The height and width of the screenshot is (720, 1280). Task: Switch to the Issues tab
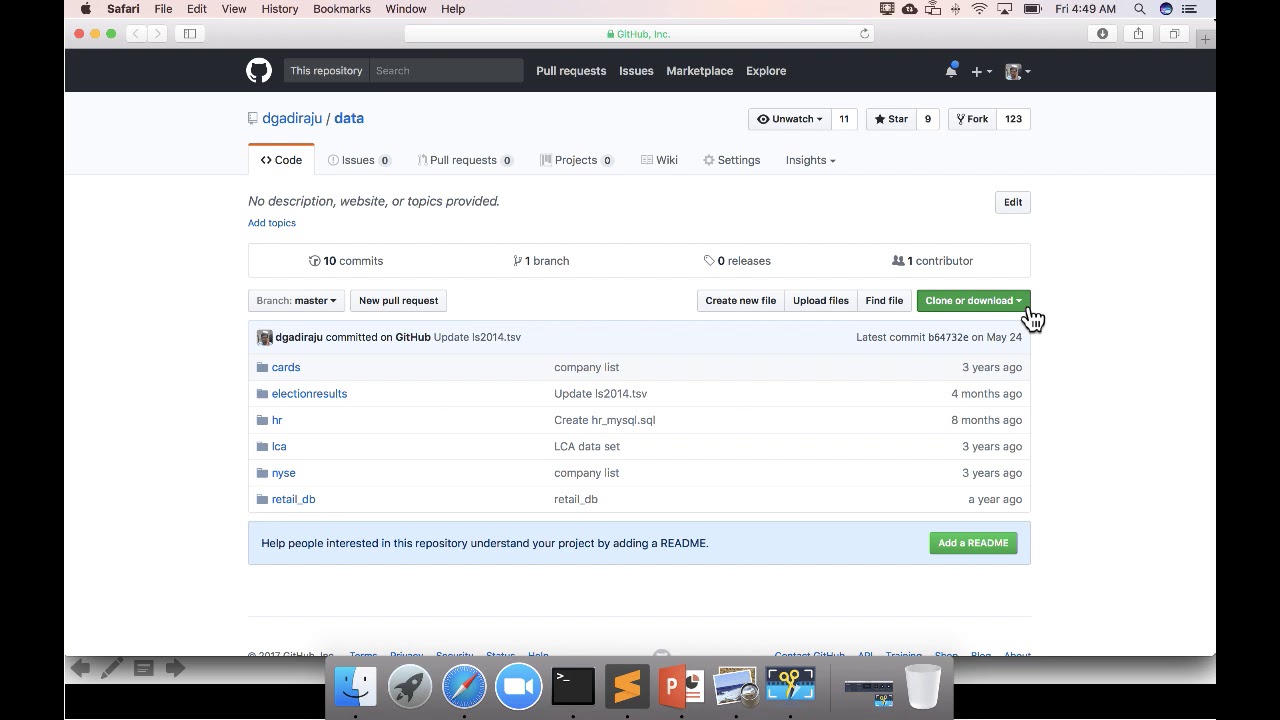coord(359,160)
